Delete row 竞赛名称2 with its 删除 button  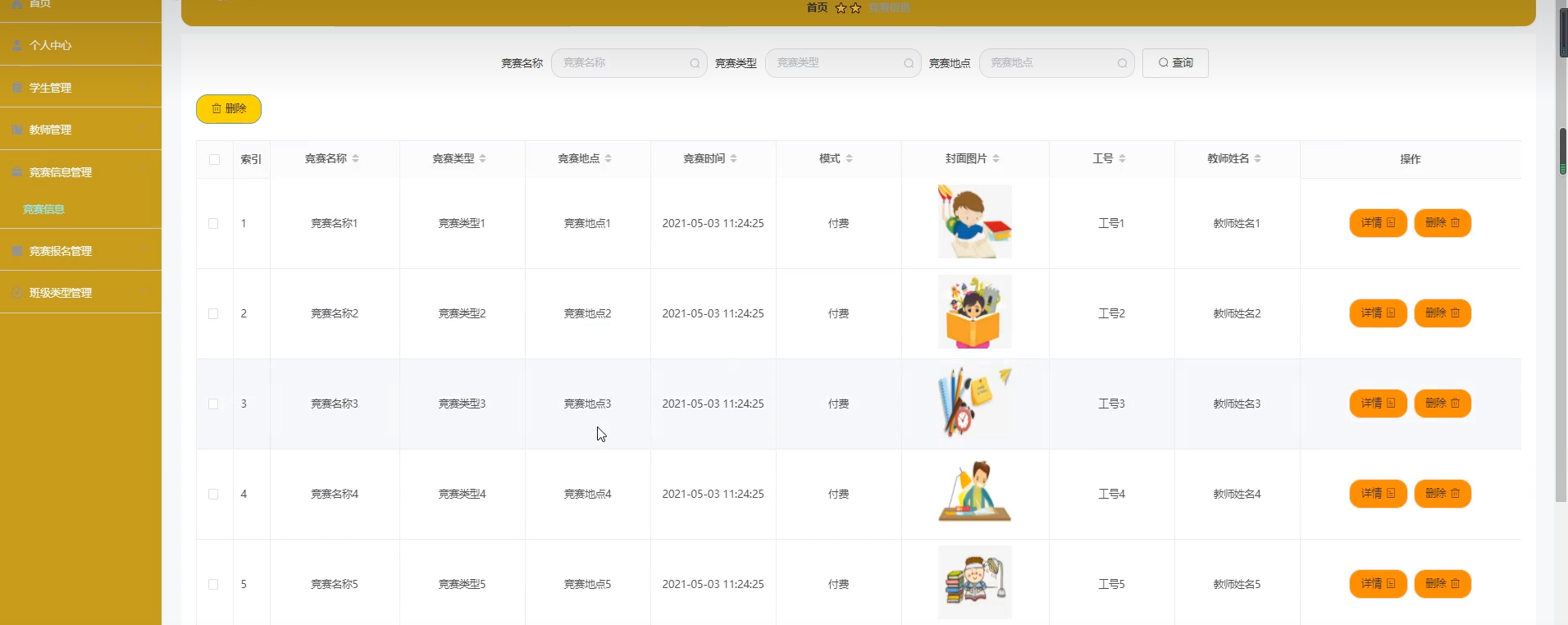pyautogui.click(x=1443, y=313)
